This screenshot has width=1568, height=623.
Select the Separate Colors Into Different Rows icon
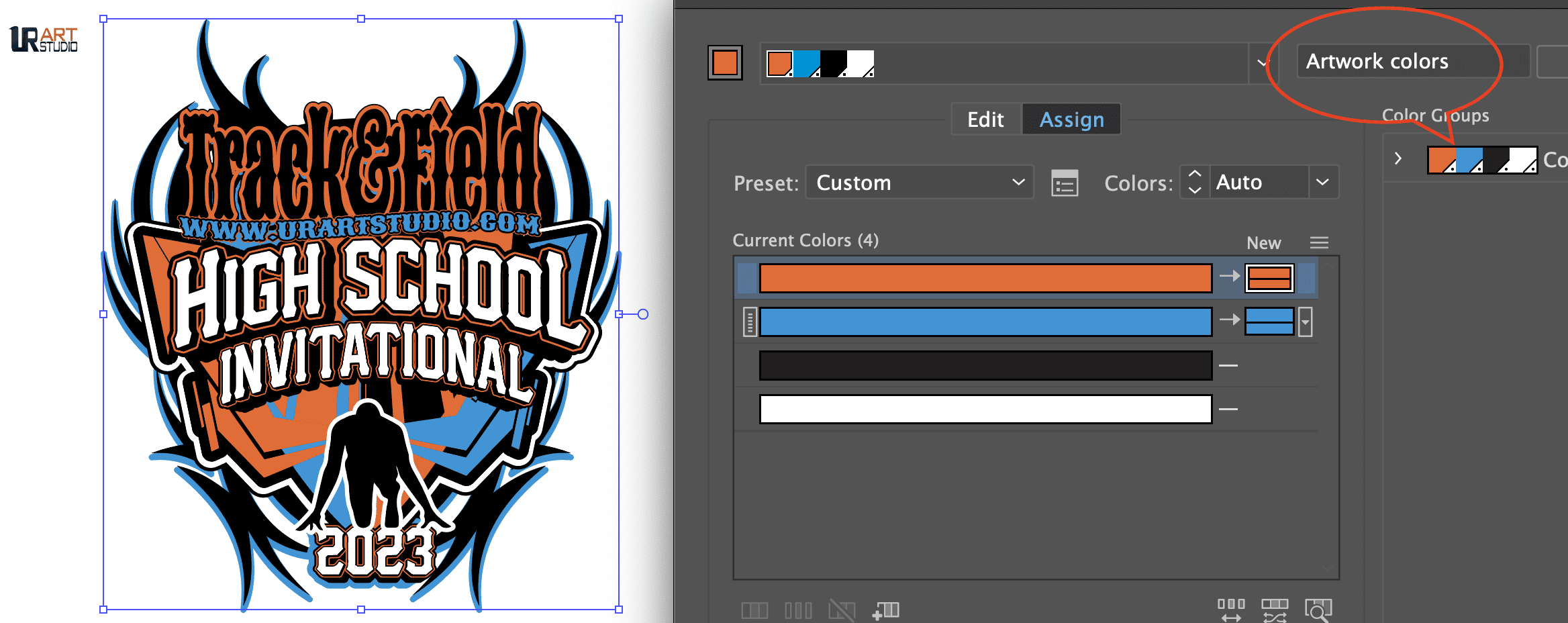point(799,610)
